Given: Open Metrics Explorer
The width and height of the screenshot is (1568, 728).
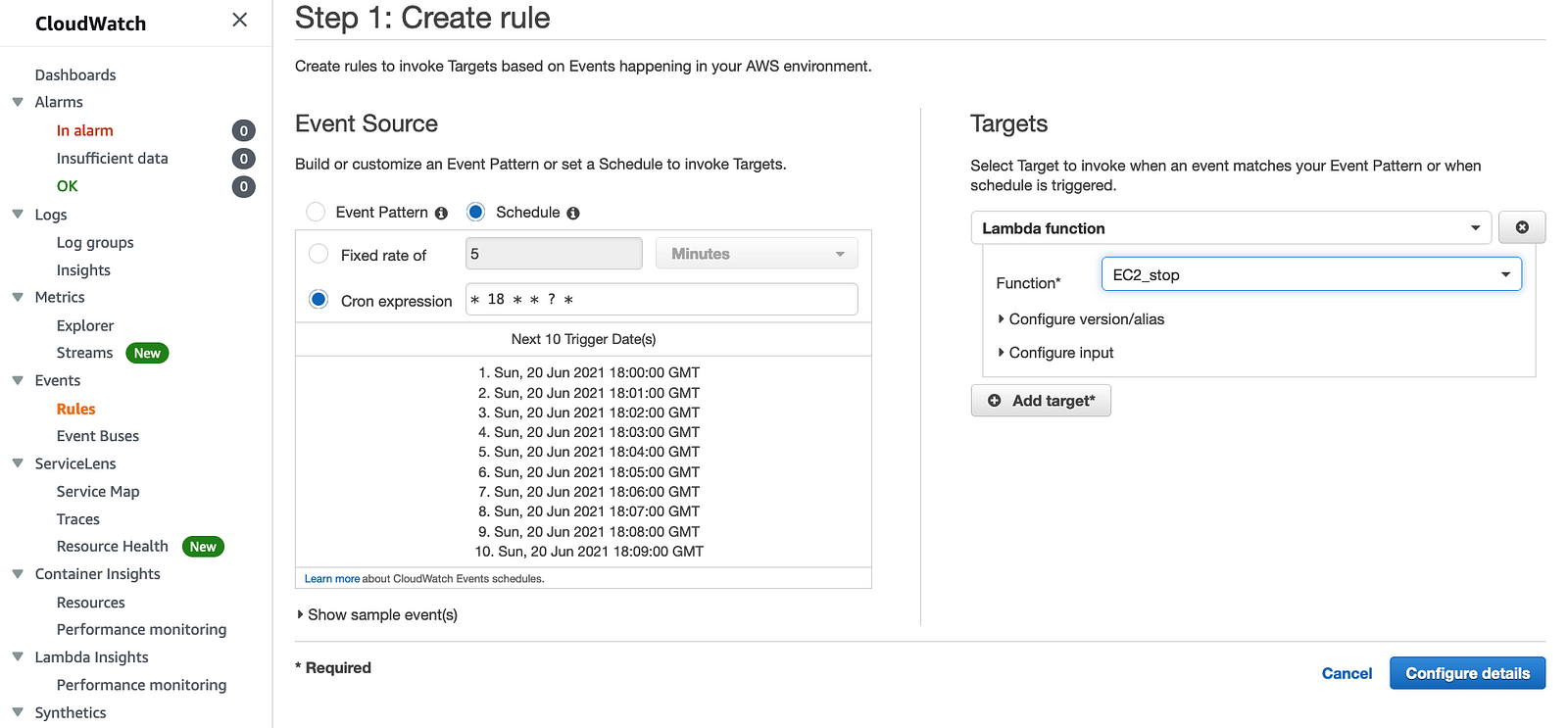Looking at the screenshot, I should [85, 325].
